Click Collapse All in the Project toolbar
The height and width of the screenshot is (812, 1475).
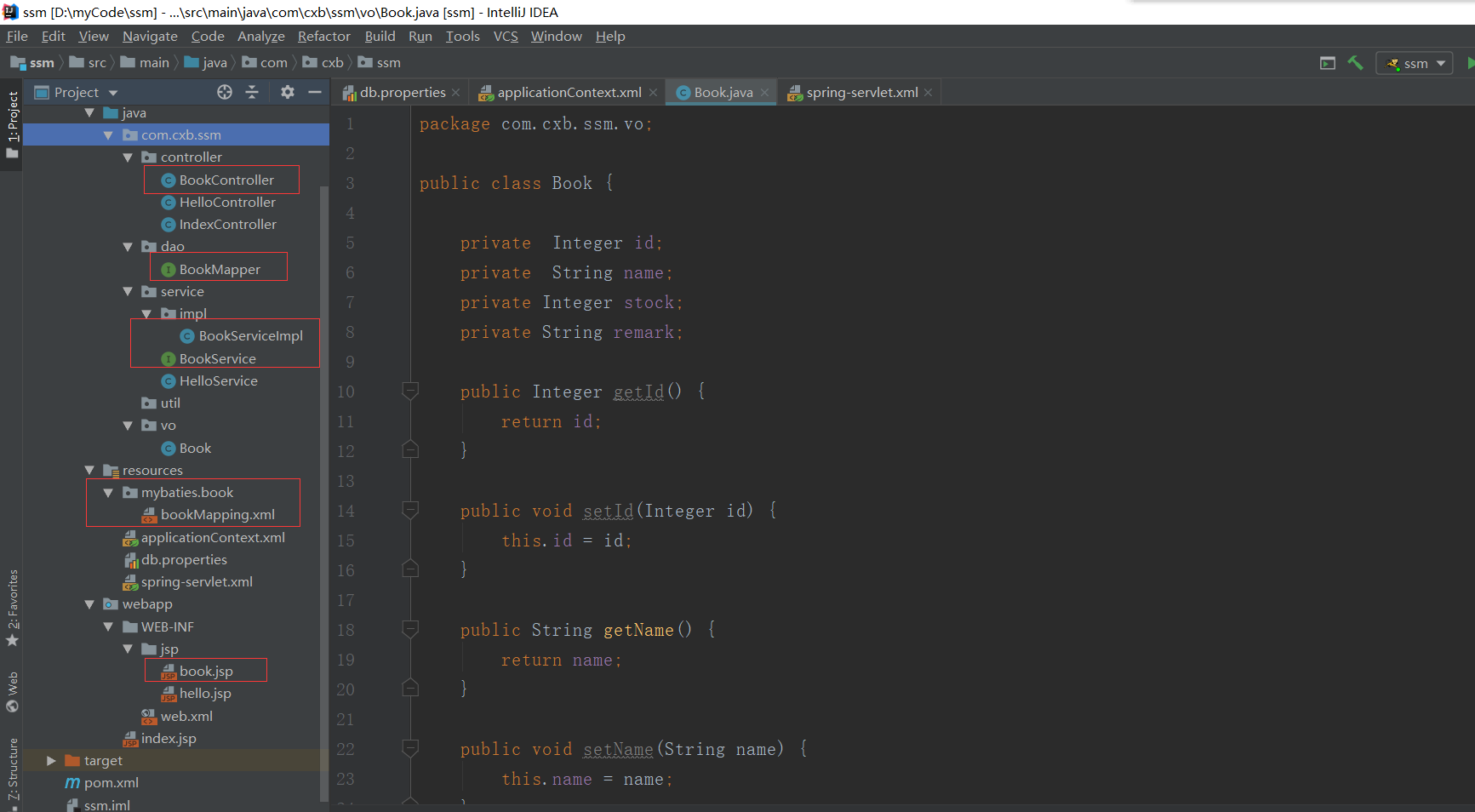point(252,92)
